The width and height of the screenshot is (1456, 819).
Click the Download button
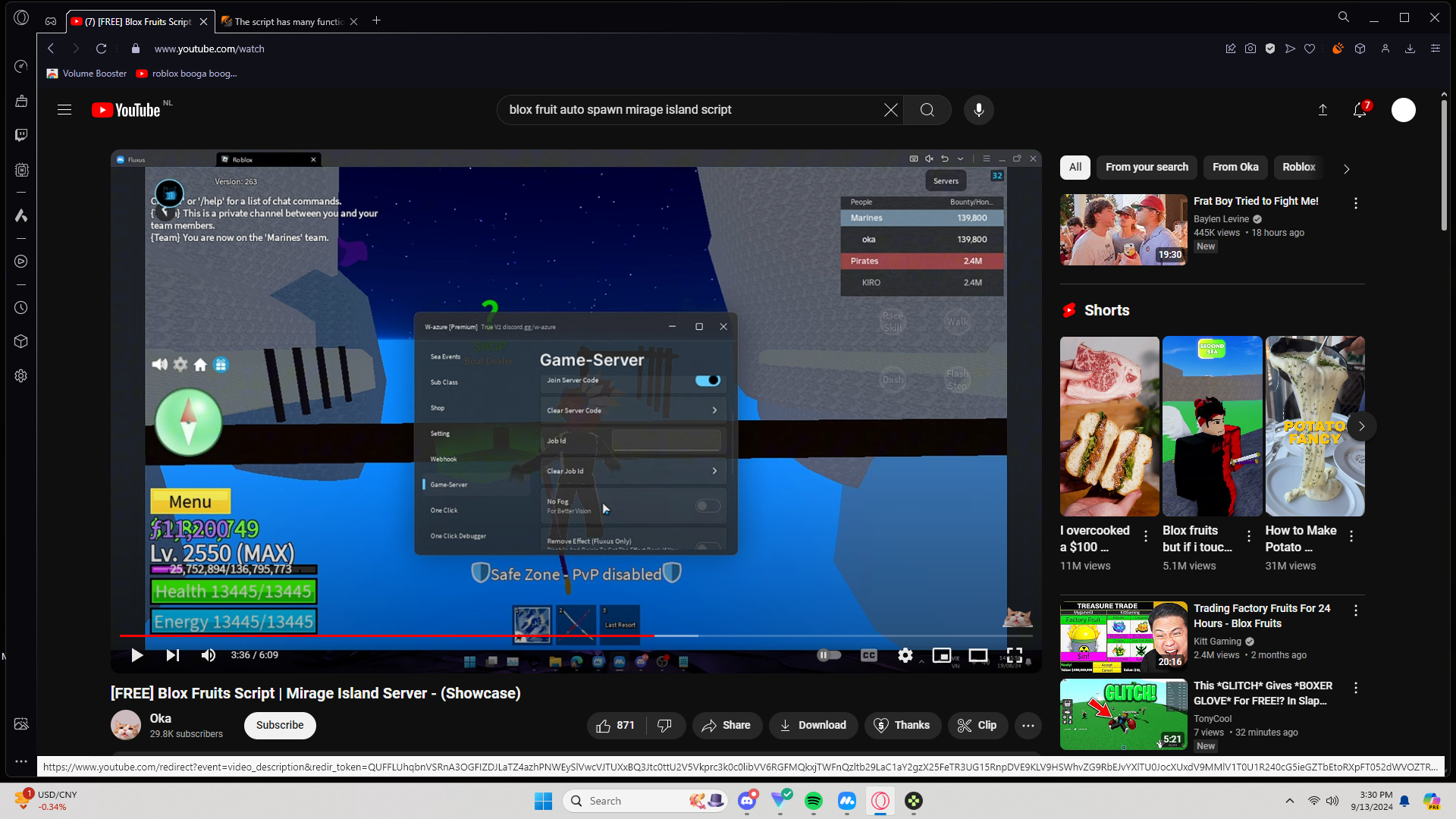(813, 726)
